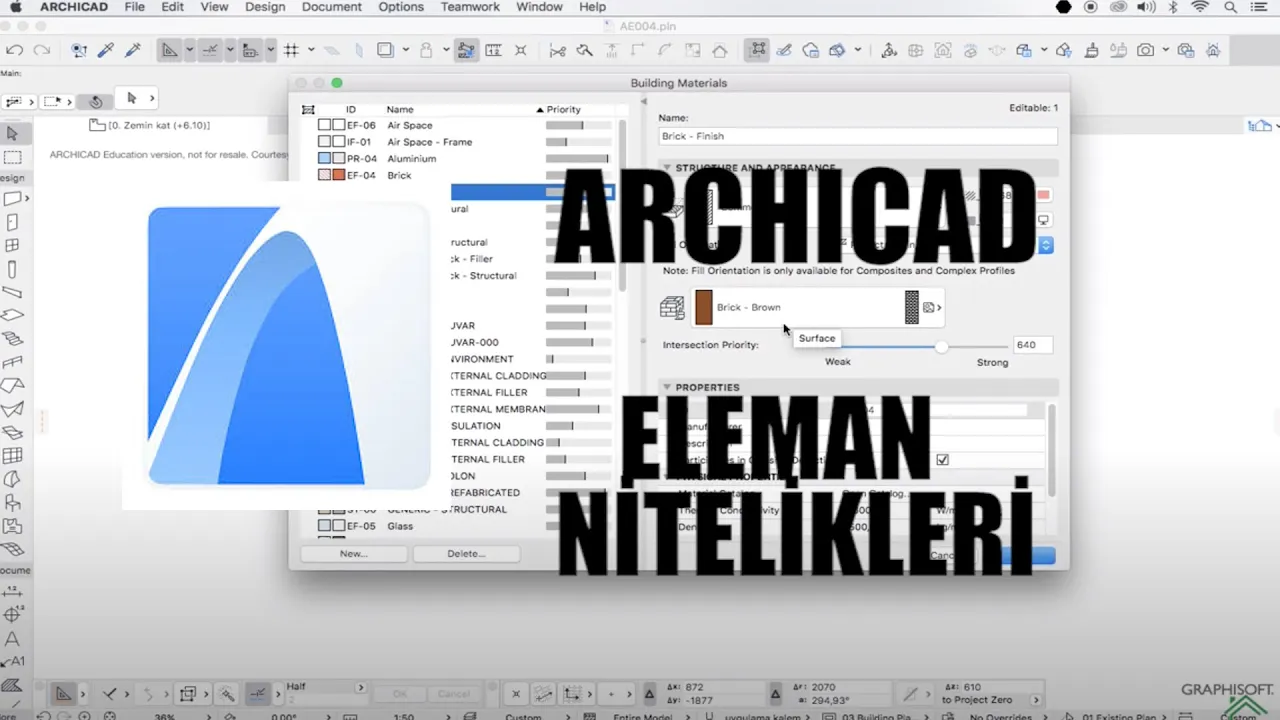Sort list by ID column header
The width and height of the screenshot is (1280, 720).
[x=351, y=109]
